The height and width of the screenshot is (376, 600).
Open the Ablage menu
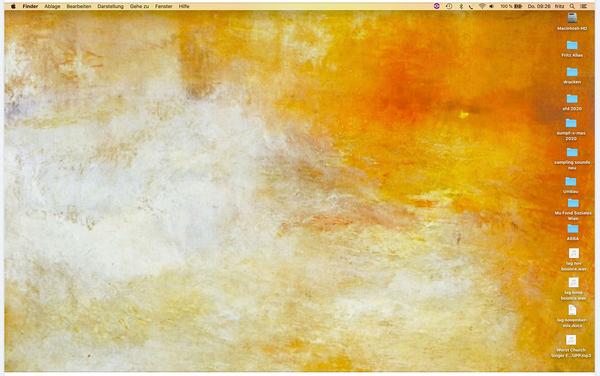tap(52, 6)
